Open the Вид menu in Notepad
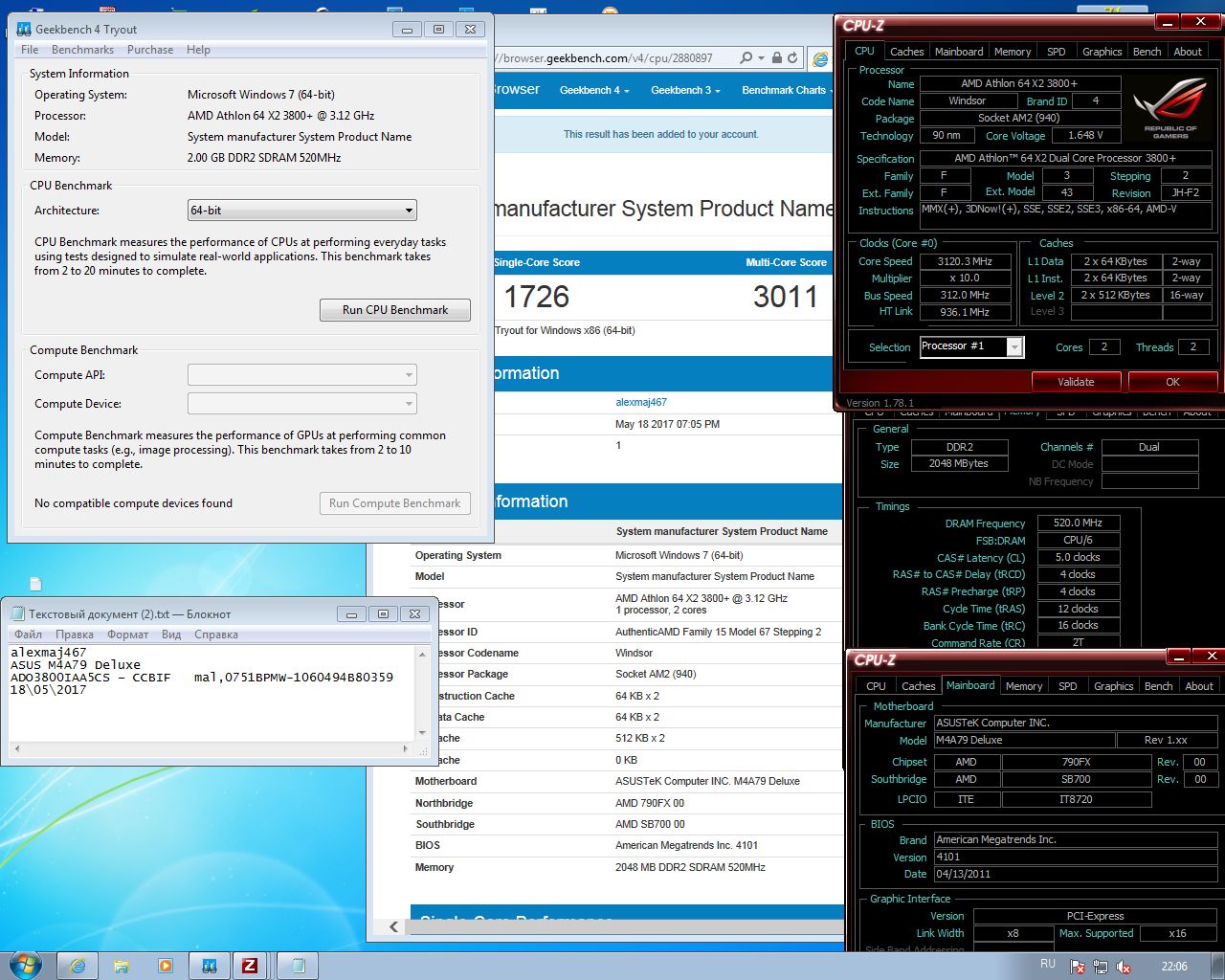The height and width of the screenshot is (980, 1225). coord(171,635)
